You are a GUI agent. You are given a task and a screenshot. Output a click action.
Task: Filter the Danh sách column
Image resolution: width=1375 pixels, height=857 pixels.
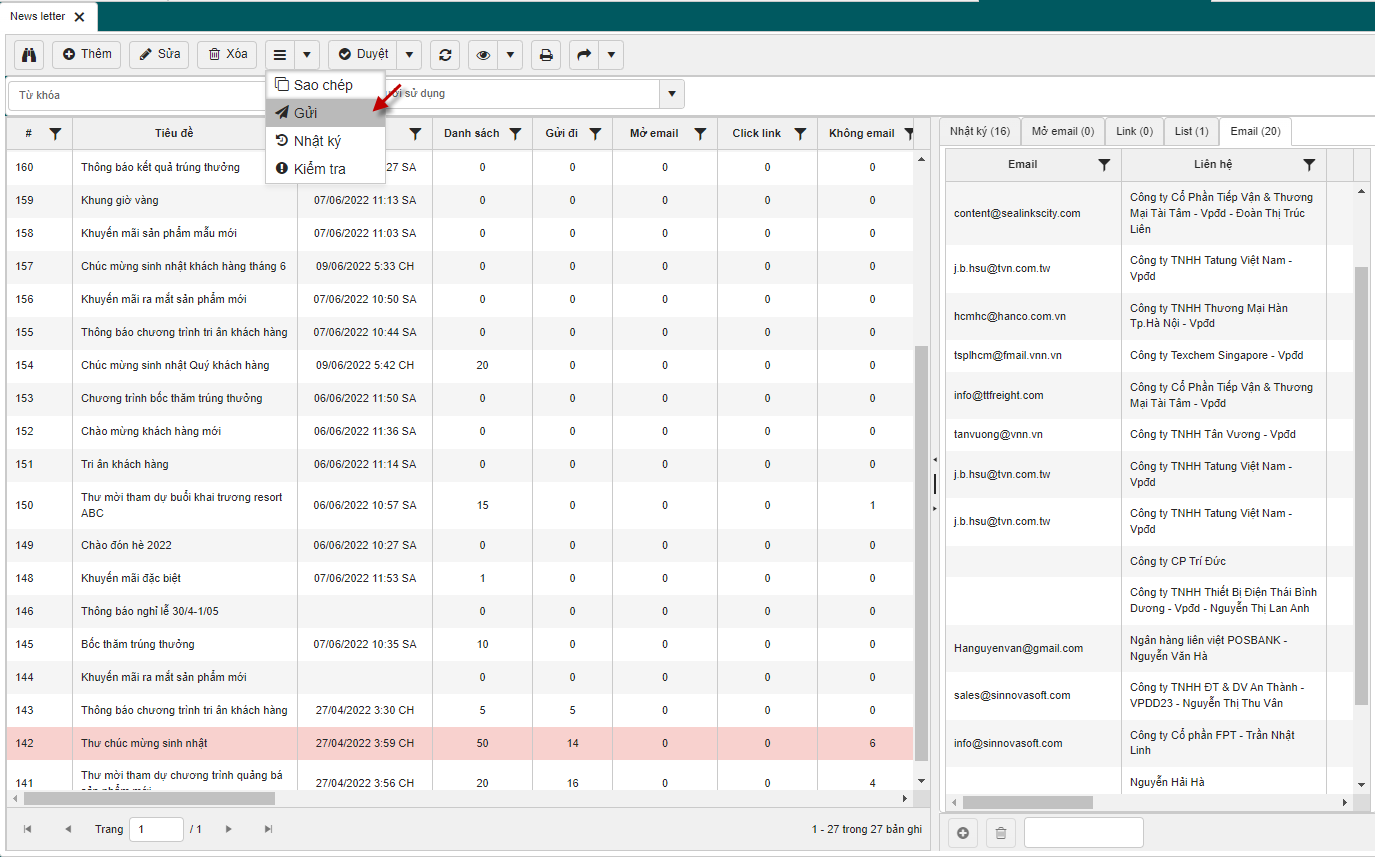[515, 133]
